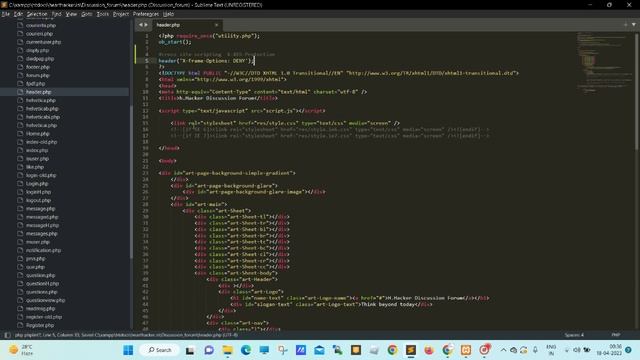Open the Find menu
The width and height of the screenshot is (640, 360).
[x=56, y=14]
